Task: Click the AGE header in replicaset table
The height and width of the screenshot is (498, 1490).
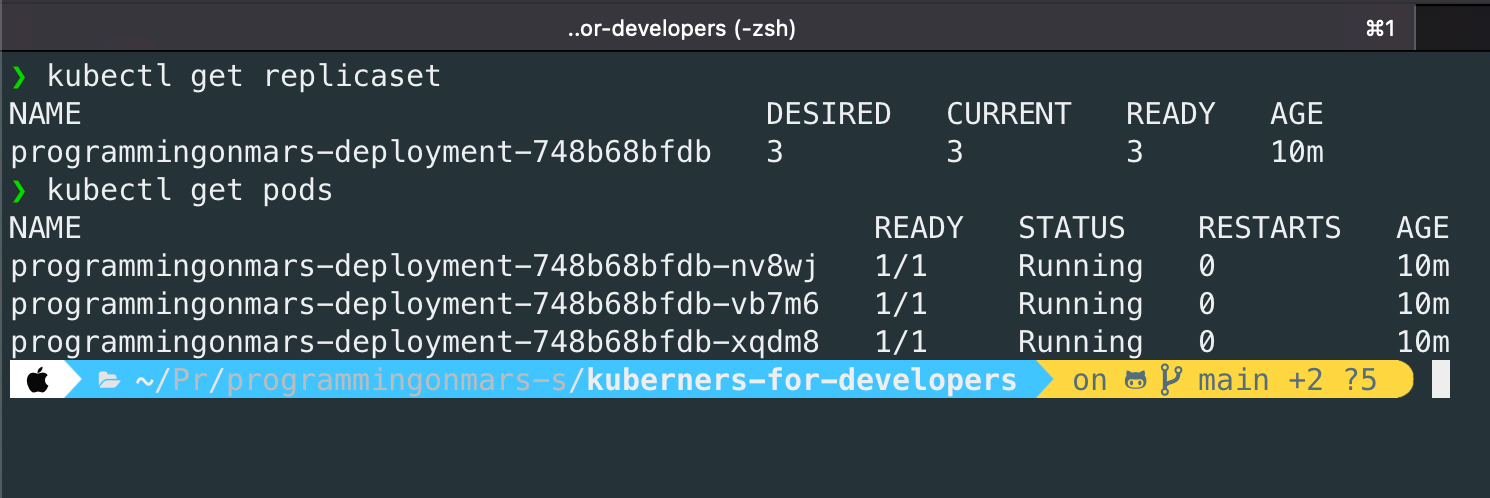Action: (1297, 114)
